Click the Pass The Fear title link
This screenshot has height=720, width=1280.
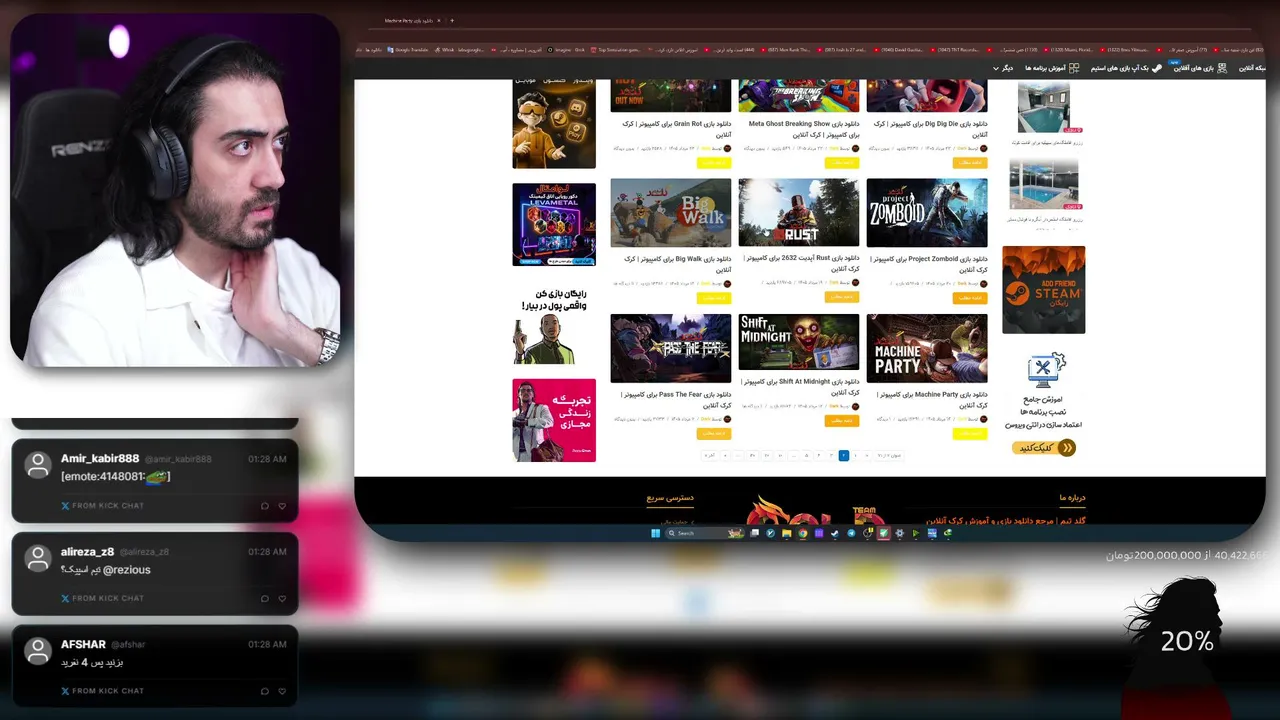coord(677,399)
